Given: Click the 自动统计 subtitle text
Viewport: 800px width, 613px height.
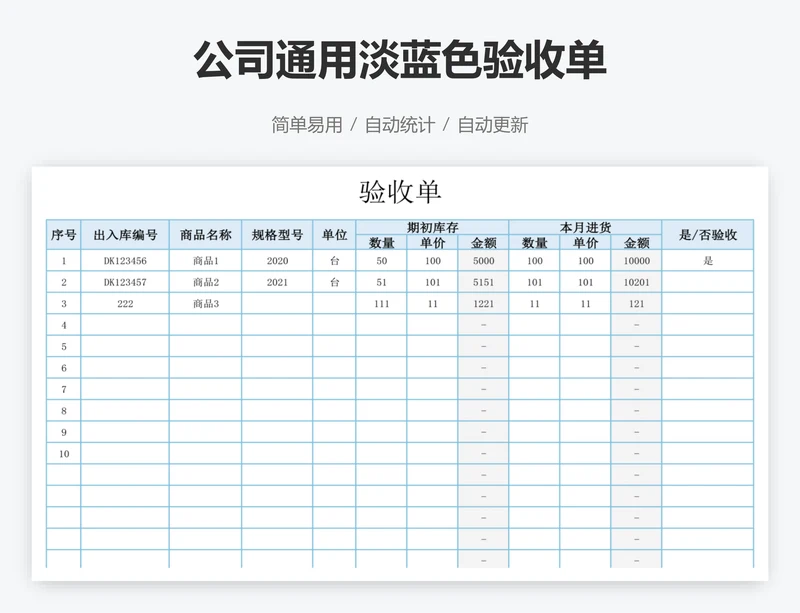Looking at the screenshot, I should [x=399, y=125].
